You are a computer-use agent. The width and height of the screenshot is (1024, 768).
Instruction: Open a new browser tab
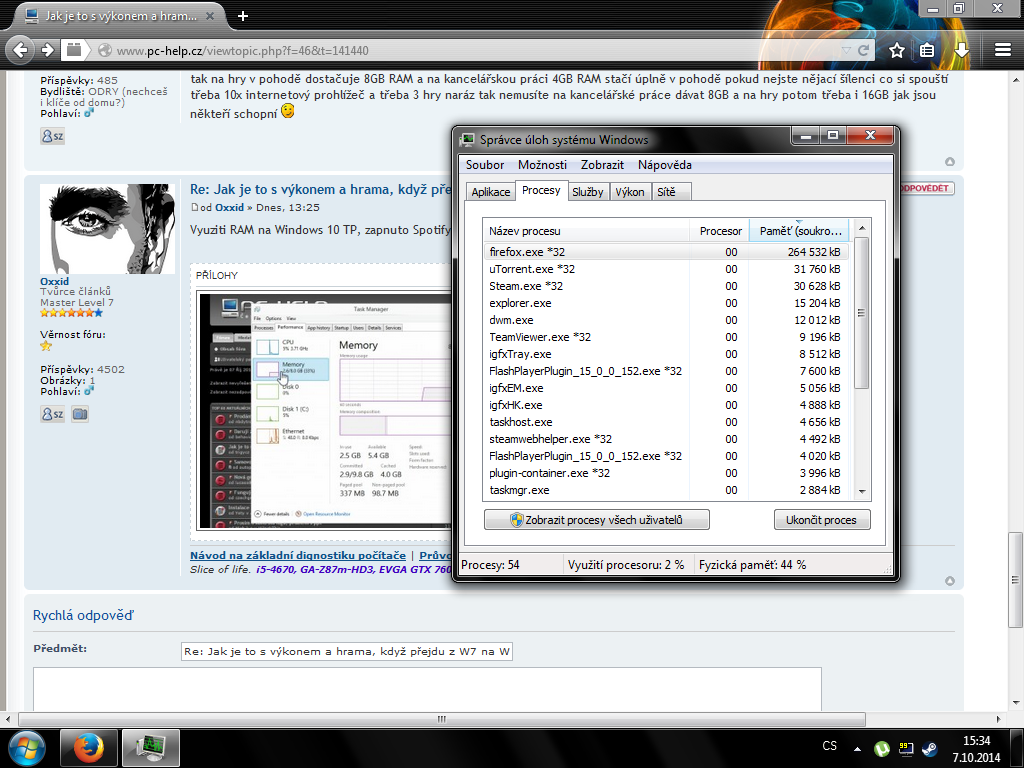(243, 16)
